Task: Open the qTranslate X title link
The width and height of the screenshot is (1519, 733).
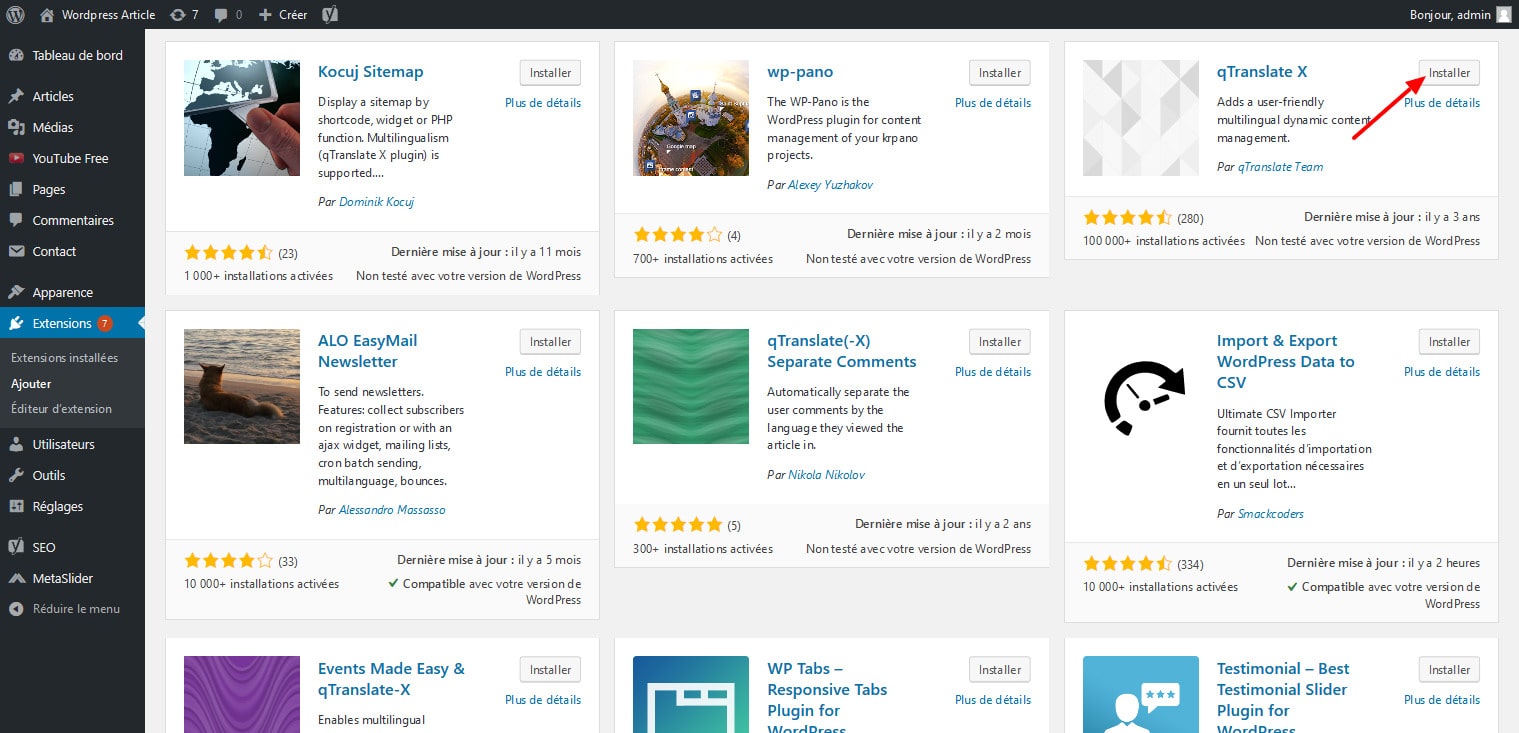Action: (1262, 72)
